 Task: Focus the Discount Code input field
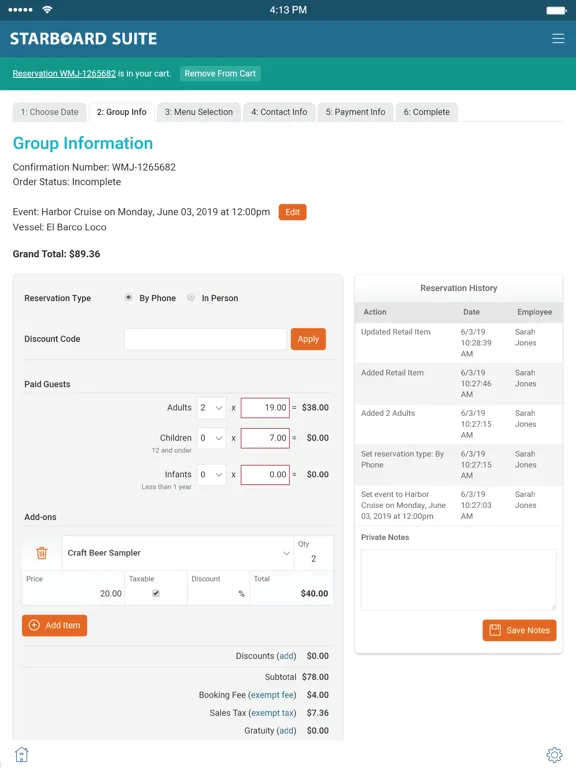point(205,339)
